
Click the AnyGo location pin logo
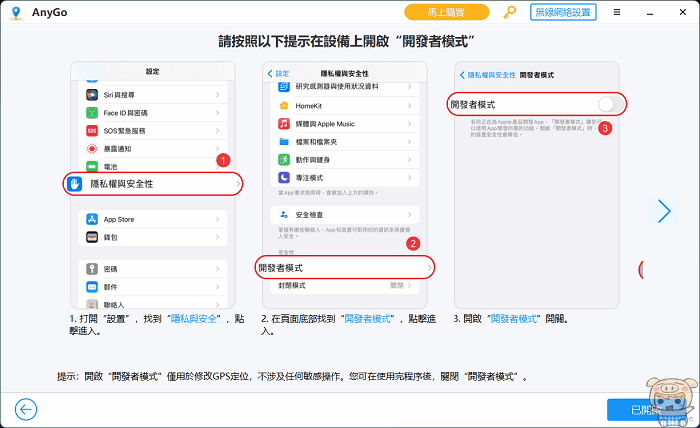coord(16,12)
